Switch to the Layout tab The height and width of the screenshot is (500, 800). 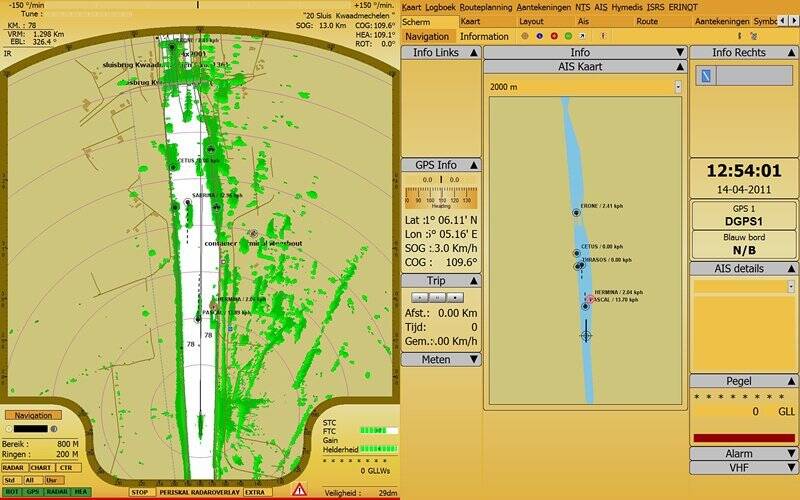531,21
